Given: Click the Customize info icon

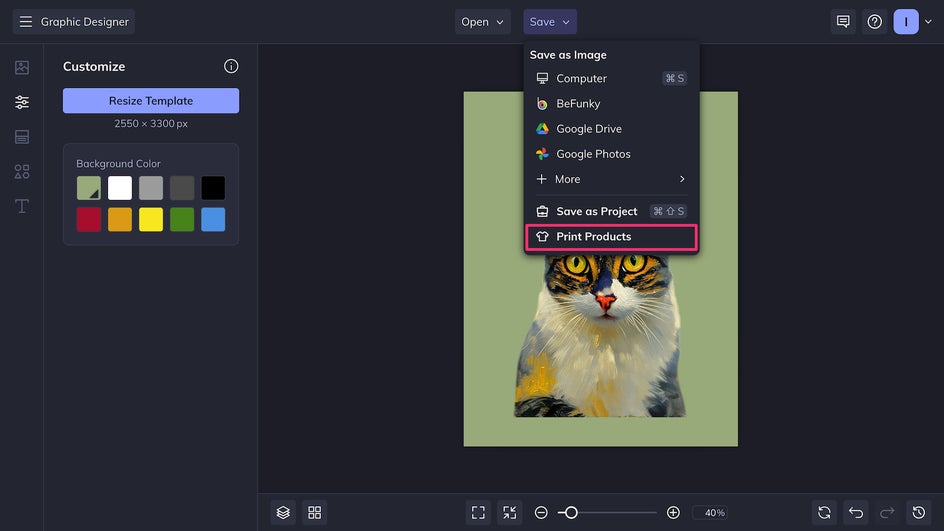Looking at the screenshot, I should pyautogui.click(x=231, y=66).
